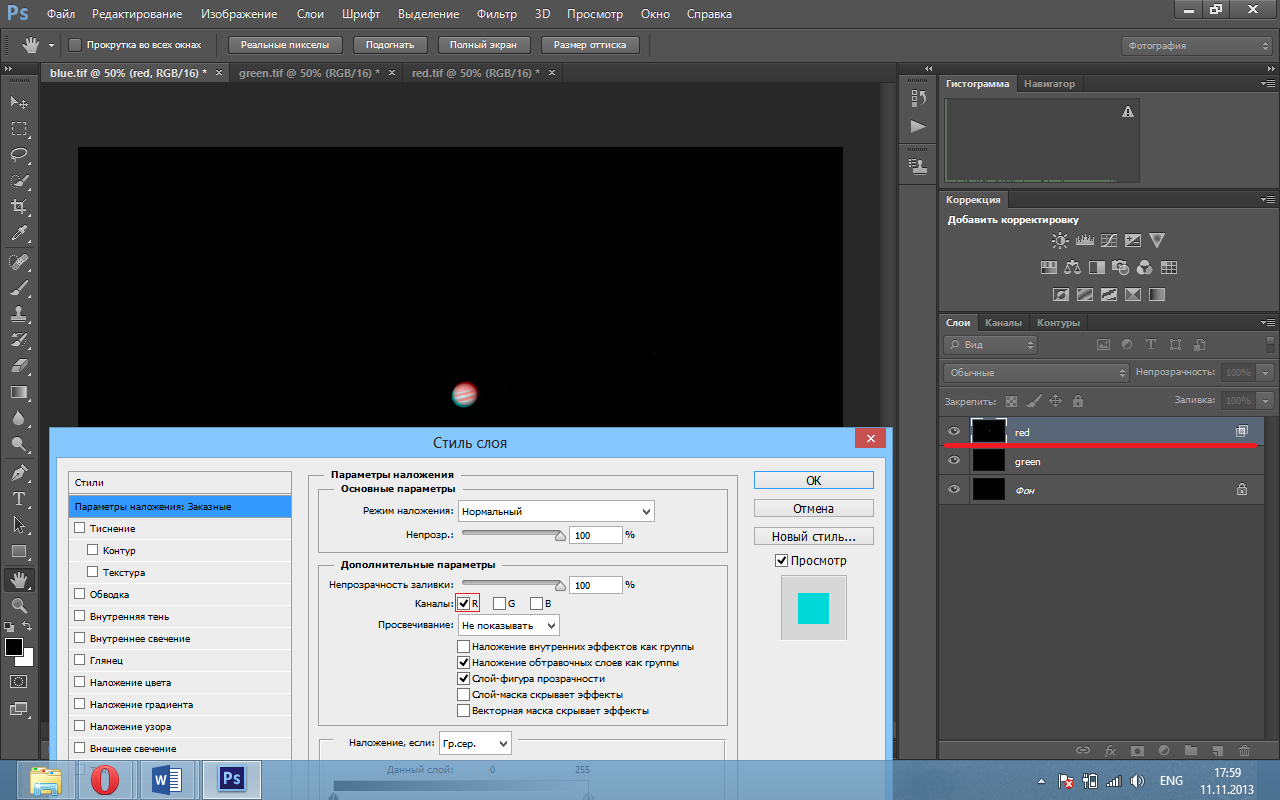1280x800 pixels.
Task: Lock transparent pixels in Layers panel
Action: coord(1011,401)
